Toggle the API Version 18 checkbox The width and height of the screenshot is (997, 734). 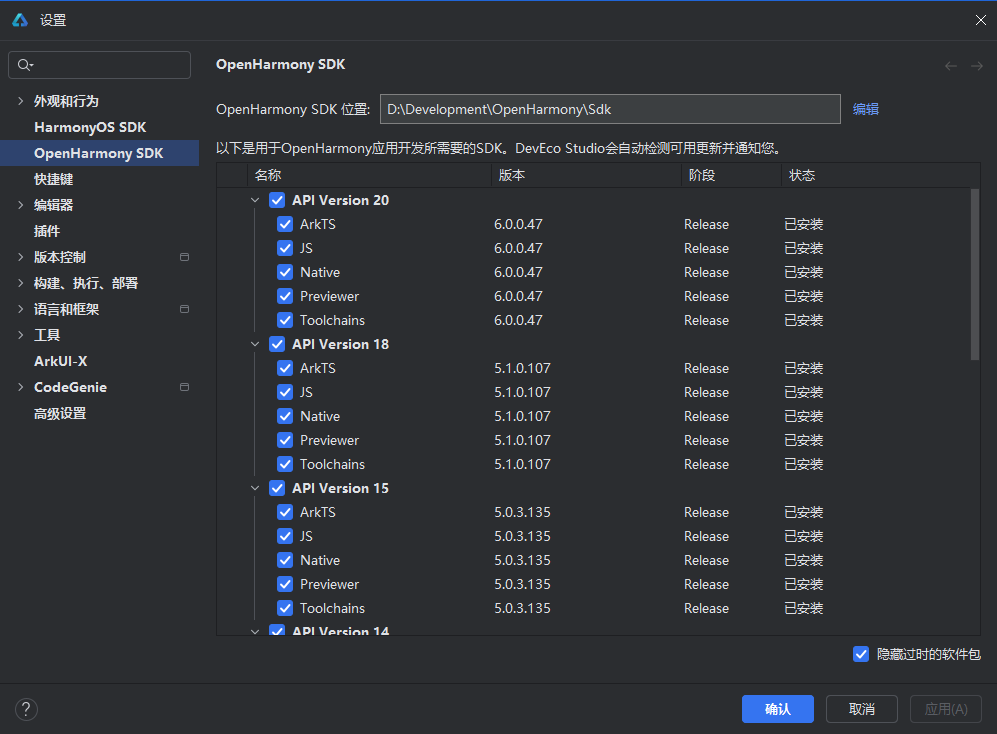coord(277,344)
